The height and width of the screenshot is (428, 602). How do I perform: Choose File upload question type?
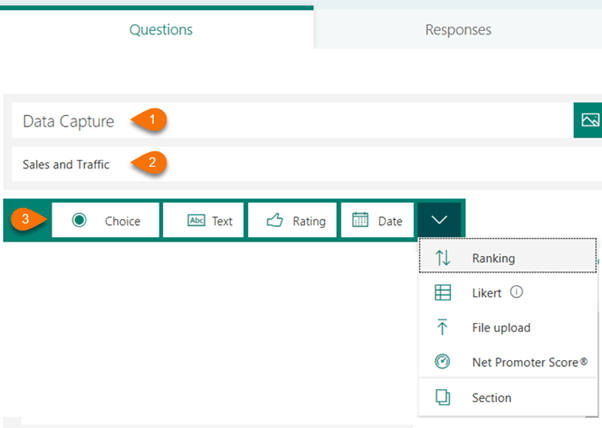click(508, 327)
